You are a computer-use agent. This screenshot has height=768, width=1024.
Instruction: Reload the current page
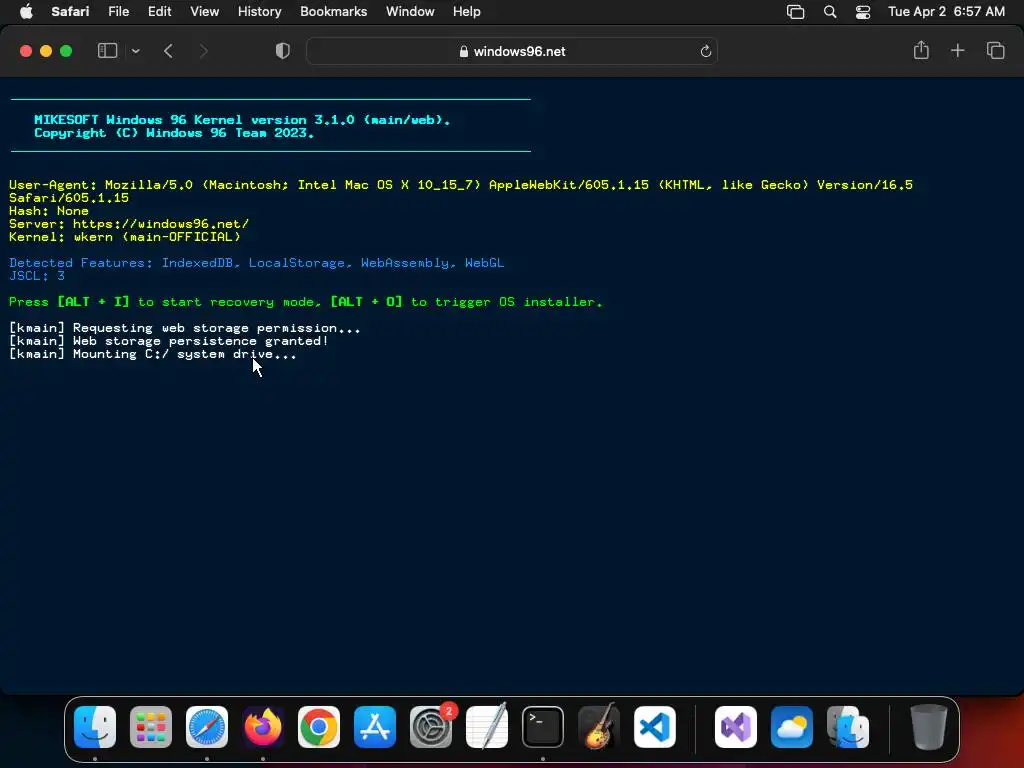[x=705, y=51]
